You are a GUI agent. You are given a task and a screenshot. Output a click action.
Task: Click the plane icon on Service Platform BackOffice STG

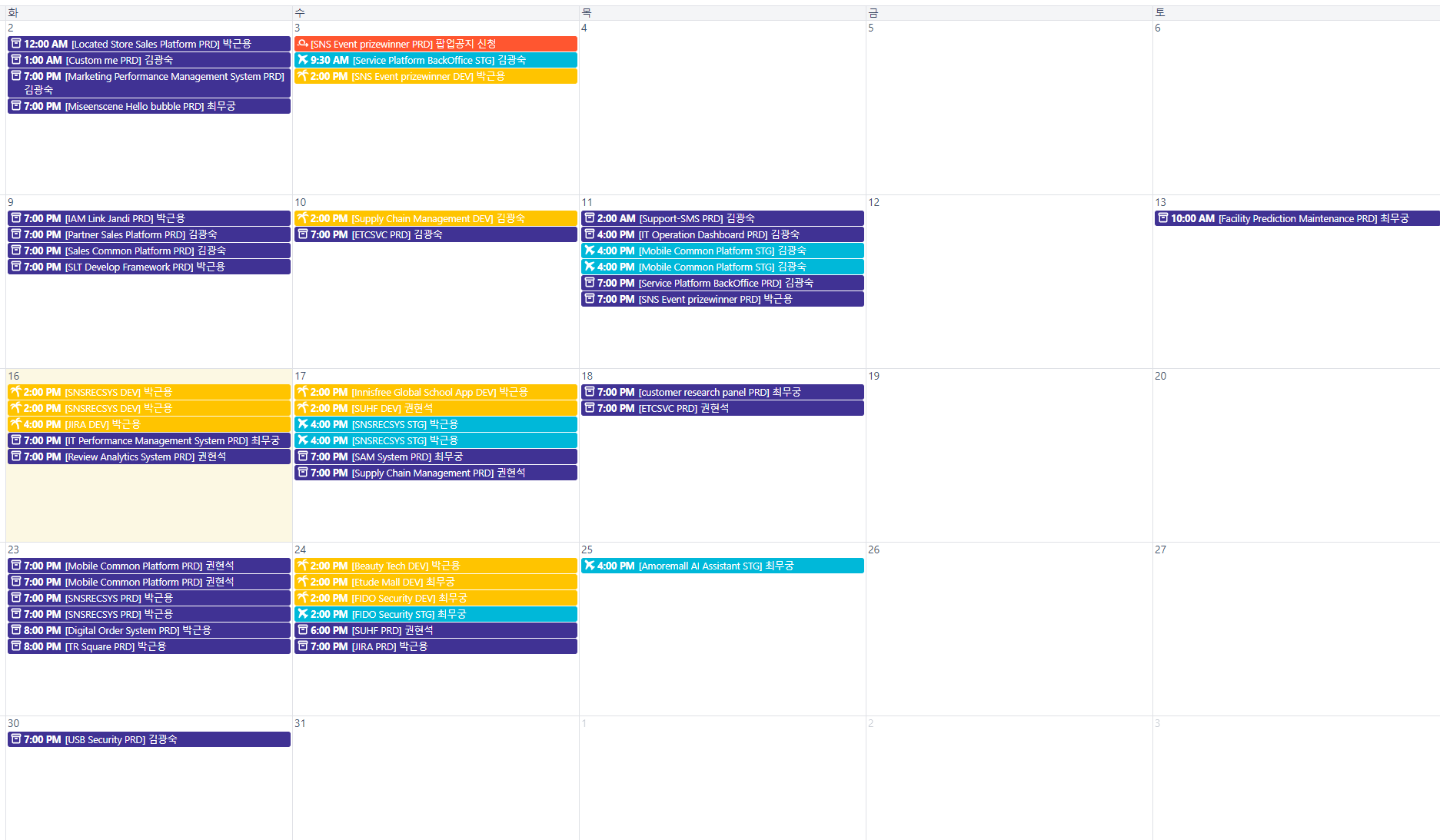point(303,60)
